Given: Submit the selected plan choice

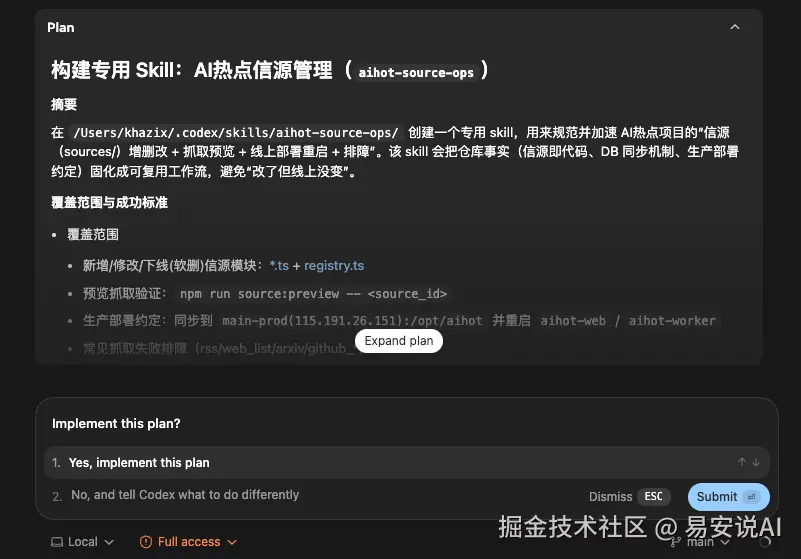Looking at the screenshot, I should tap(728, 497).
